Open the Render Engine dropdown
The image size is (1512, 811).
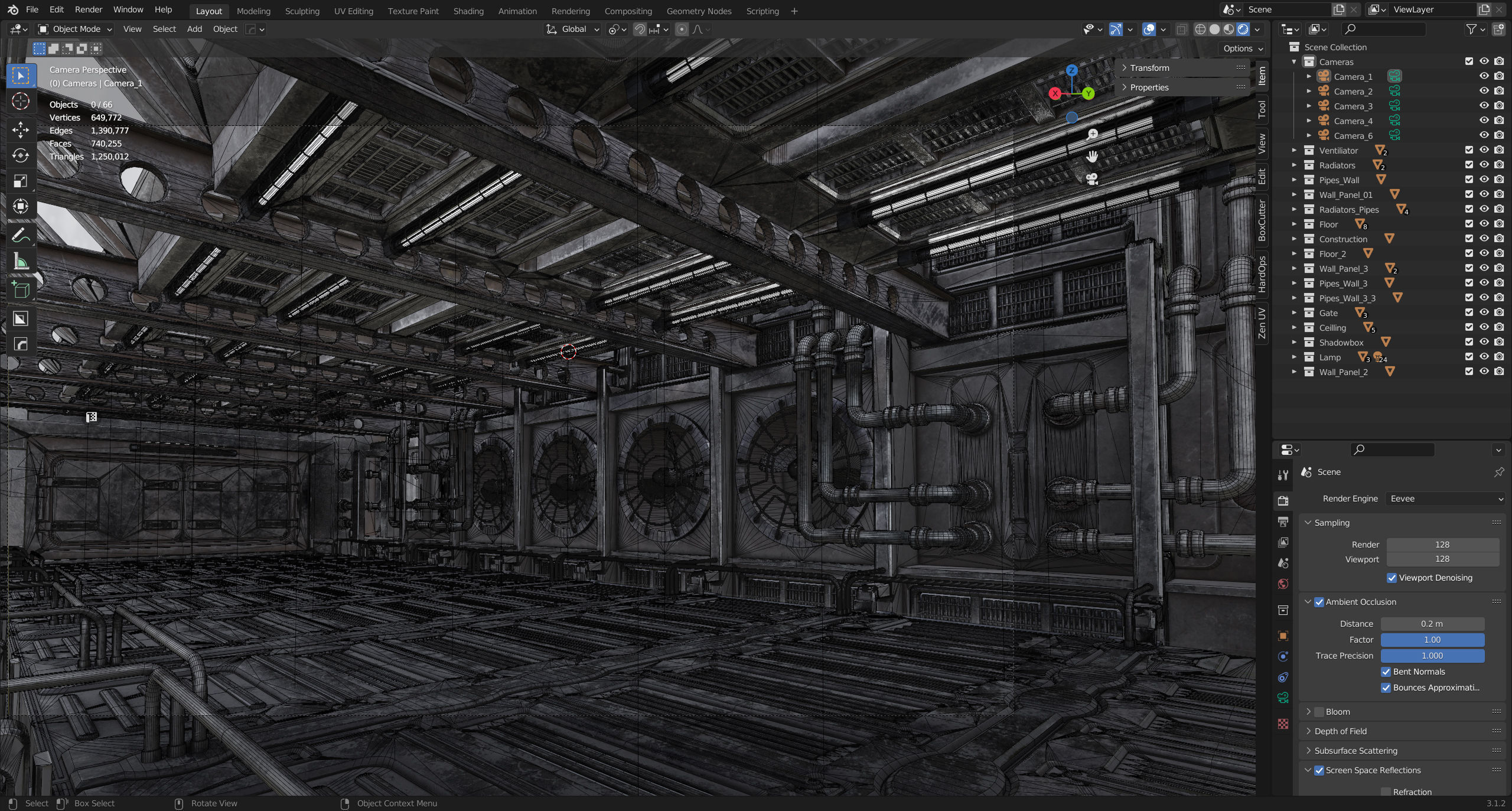1444,499
